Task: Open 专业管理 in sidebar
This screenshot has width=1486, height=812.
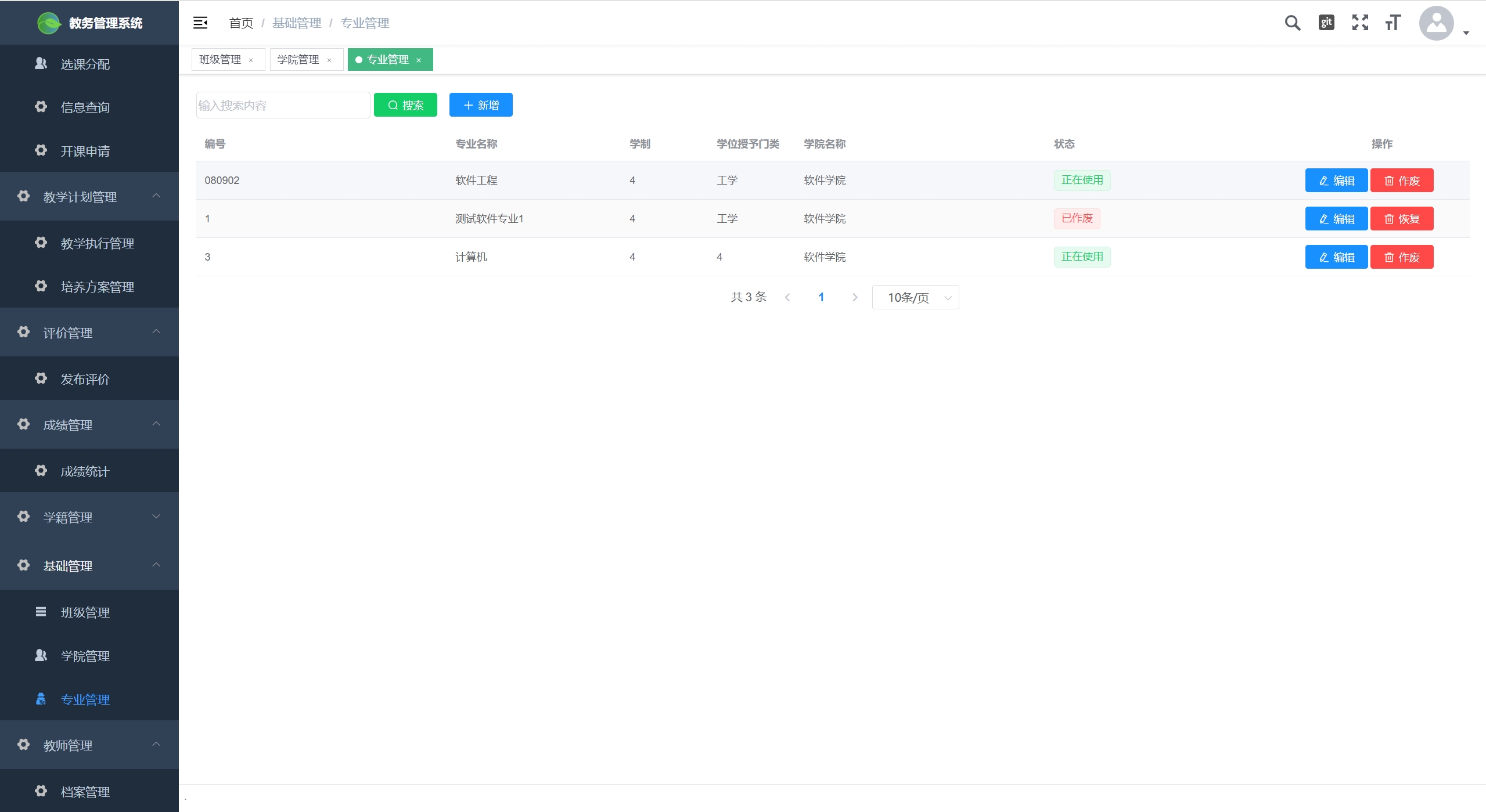Action: tap(85, 699)
